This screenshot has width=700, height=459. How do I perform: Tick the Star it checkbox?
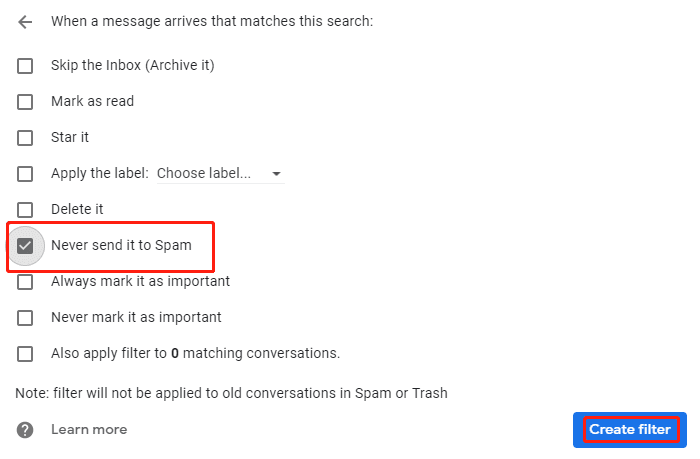(x=25, y=138)
